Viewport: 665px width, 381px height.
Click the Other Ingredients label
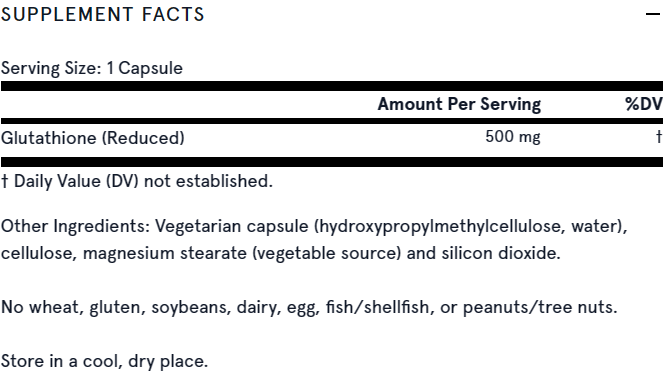point(75,226)
